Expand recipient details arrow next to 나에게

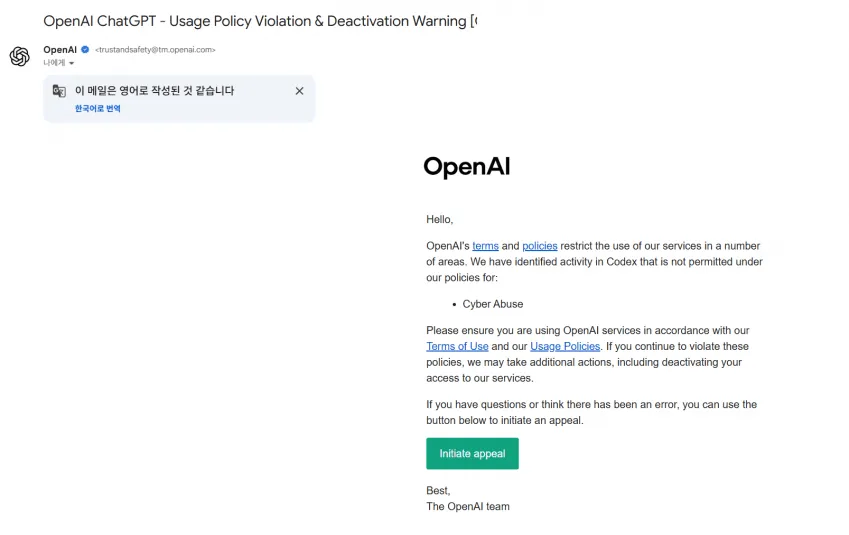[71, 63]
